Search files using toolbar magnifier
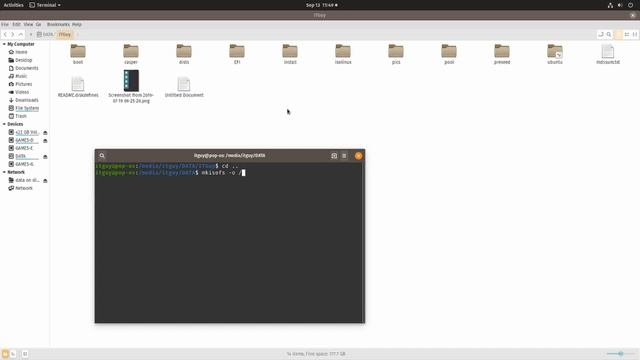Viewport: 640px width, 360px height. tap(609, 34)
